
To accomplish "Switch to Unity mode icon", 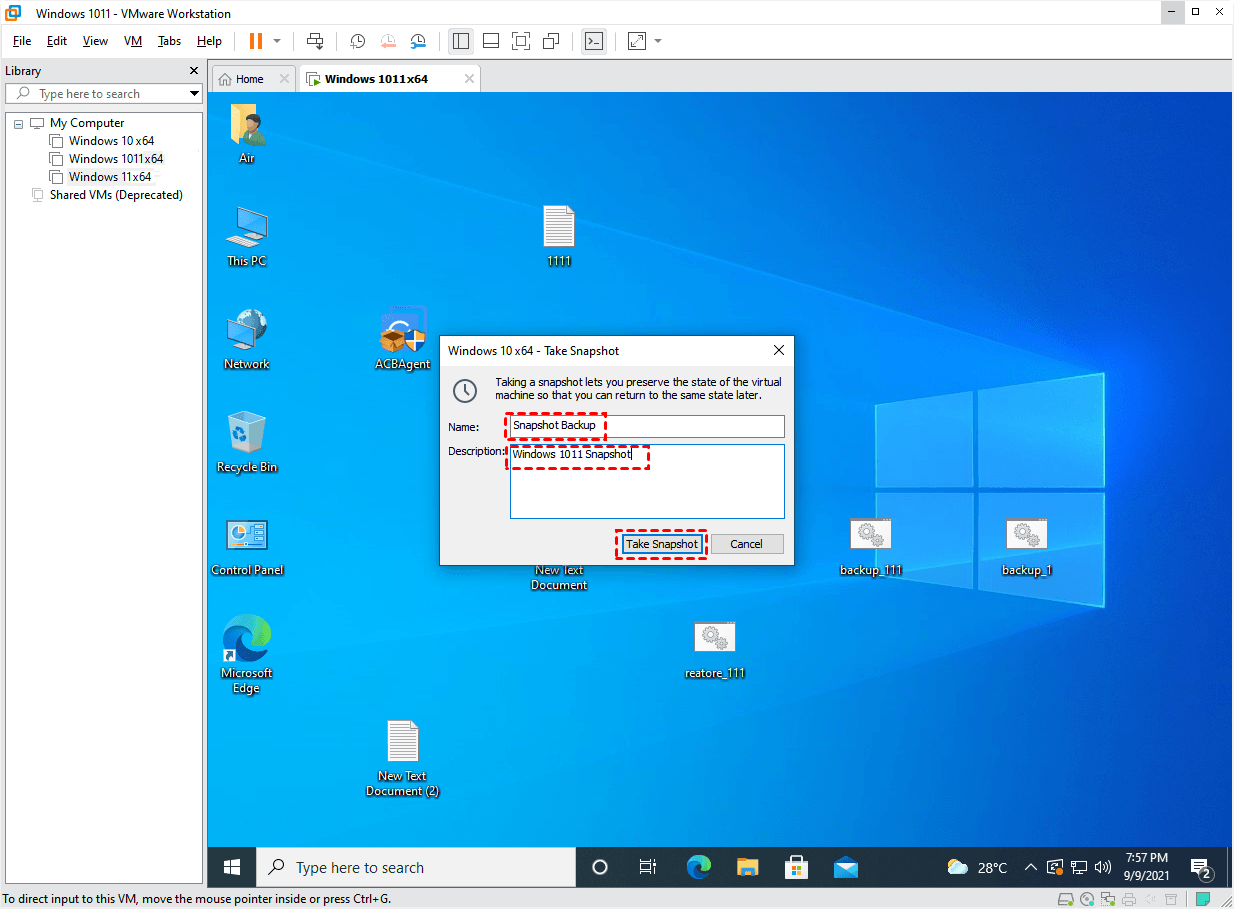I will coord(551,41).
